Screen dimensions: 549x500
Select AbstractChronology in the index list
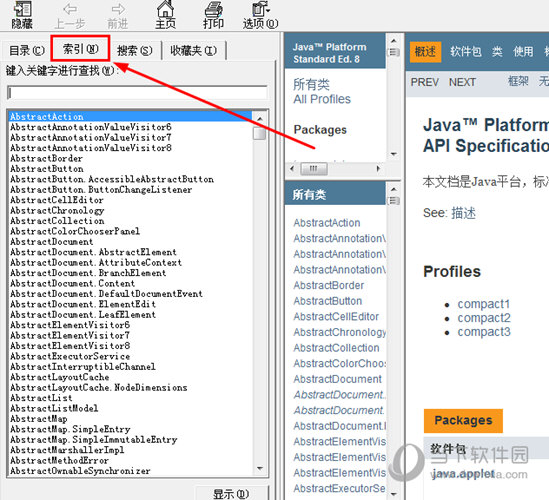tap(57, 211)
